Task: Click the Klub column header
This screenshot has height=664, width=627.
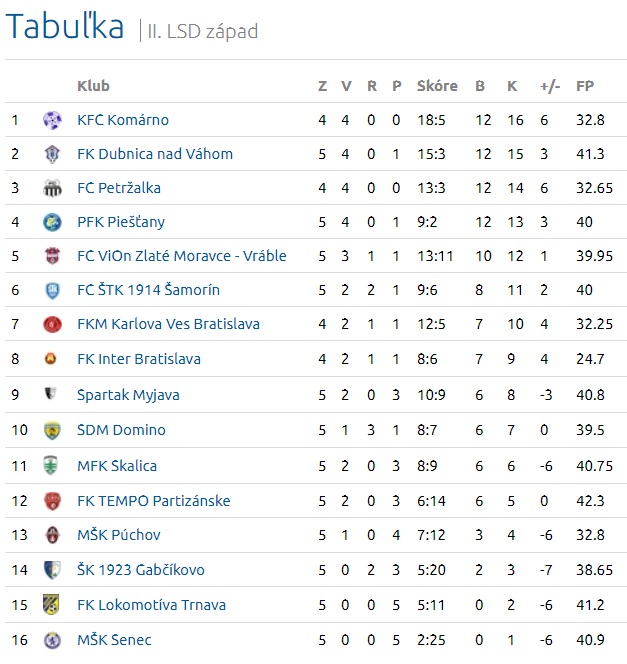Action: [x=93, y=86]
